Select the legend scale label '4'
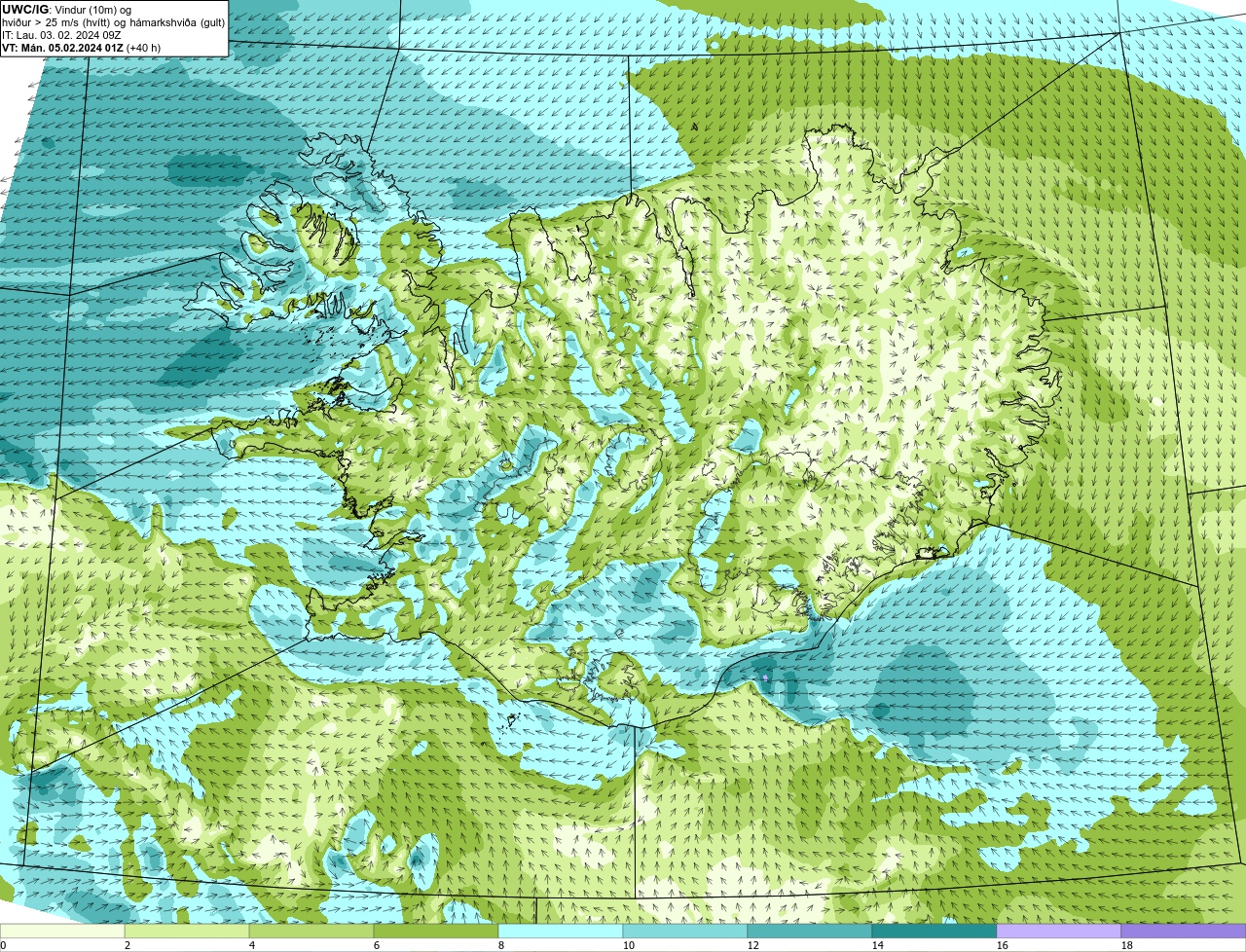 tap(252, 945)
